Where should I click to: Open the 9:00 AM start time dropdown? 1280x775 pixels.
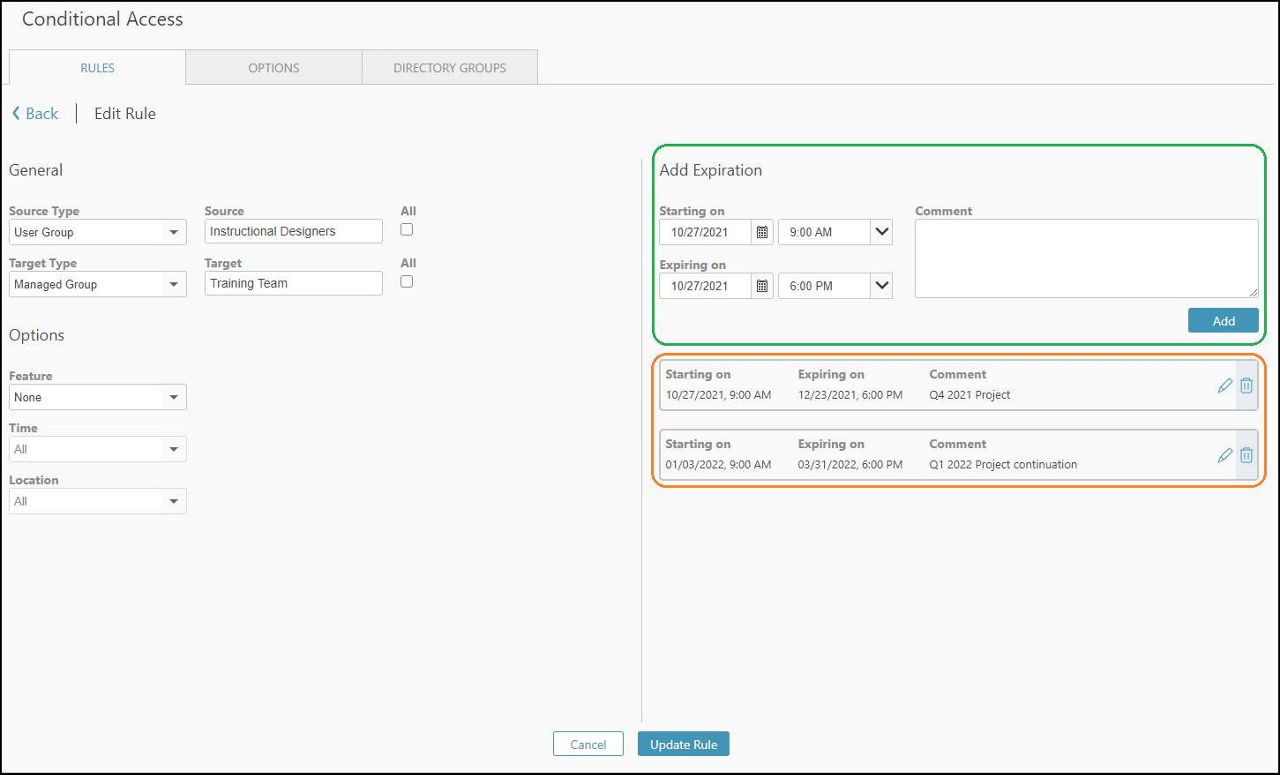click(x=881, y=232)
